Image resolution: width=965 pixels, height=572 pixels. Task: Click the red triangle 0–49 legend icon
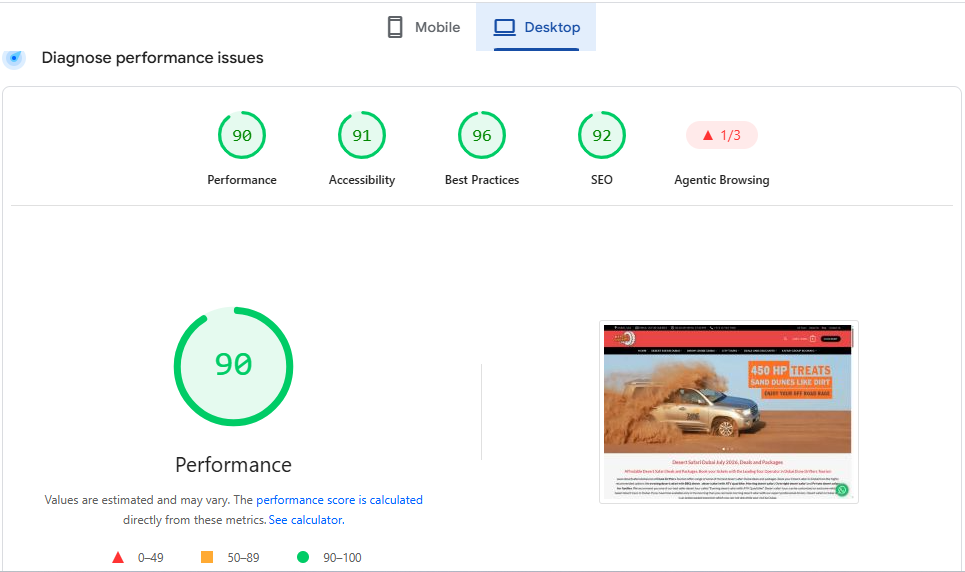pyautogui.click(x=118, y=558)
